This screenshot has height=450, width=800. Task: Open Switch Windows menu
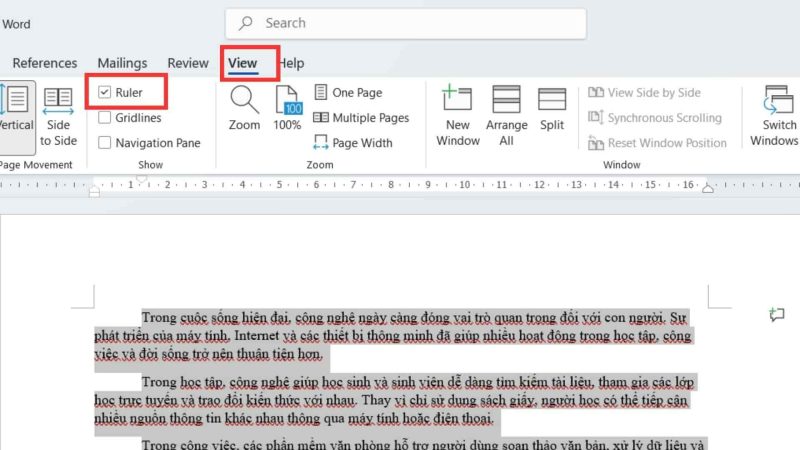coord(776,116)
